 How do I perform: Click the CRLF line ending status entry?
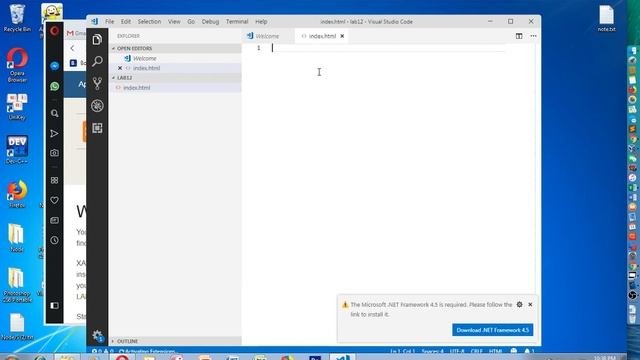coord(476,351)
